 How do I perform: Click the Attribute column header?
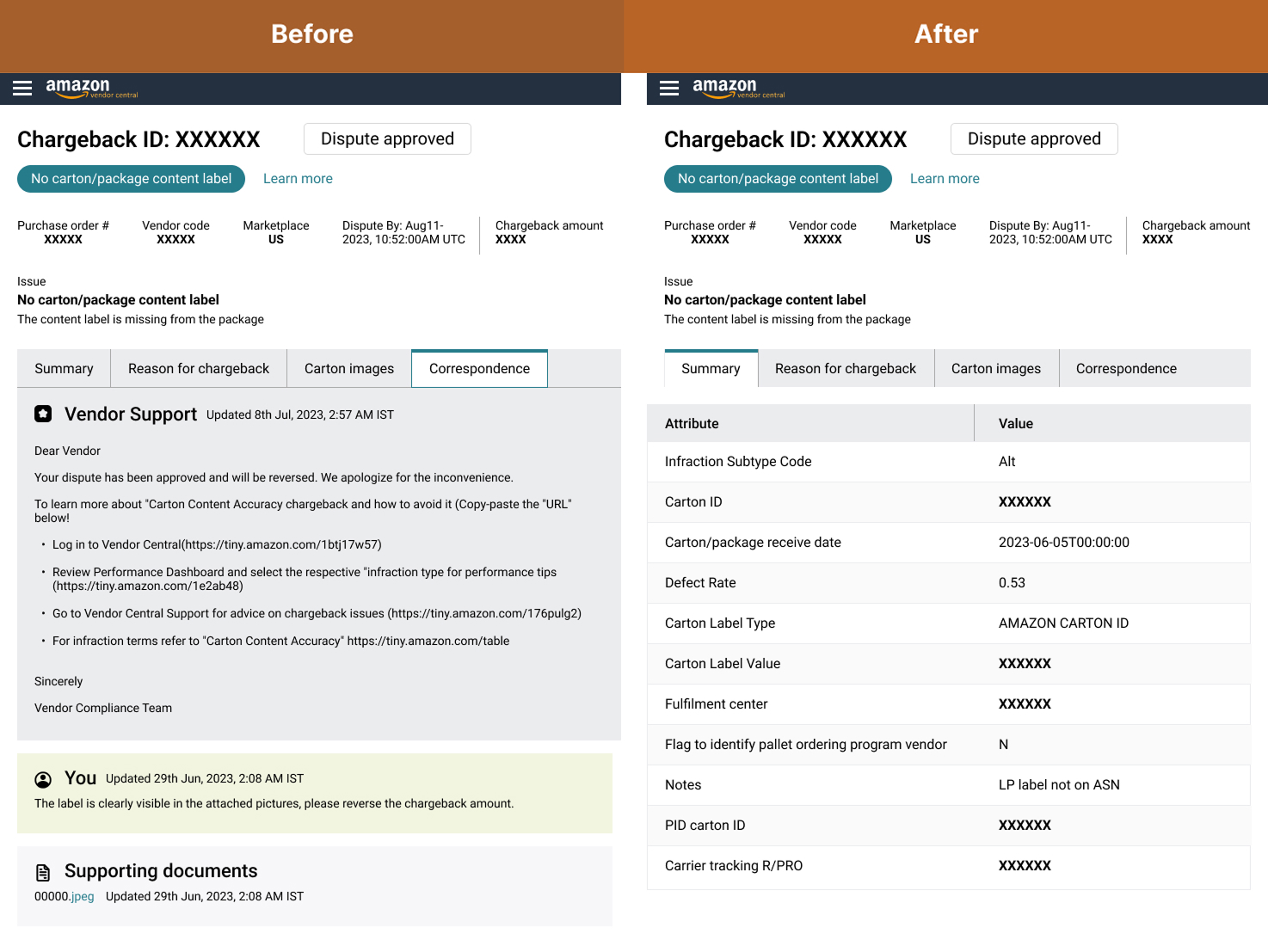tap(692, 424)
